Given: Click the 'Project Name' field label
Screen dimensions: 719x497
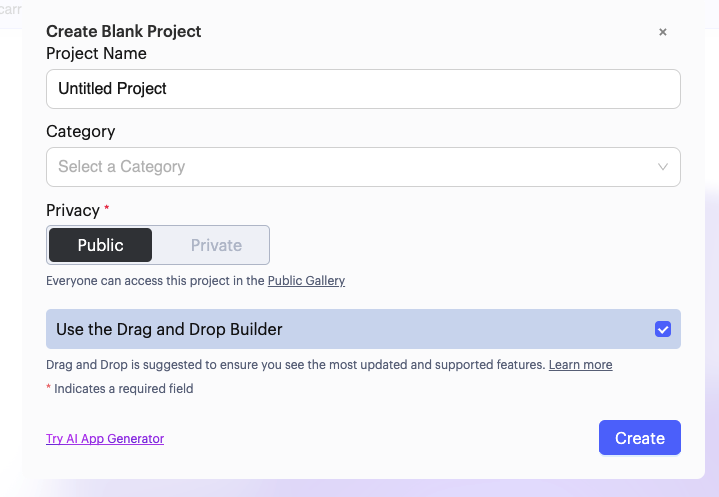Looking at the screenshot, I should (96, 53).
